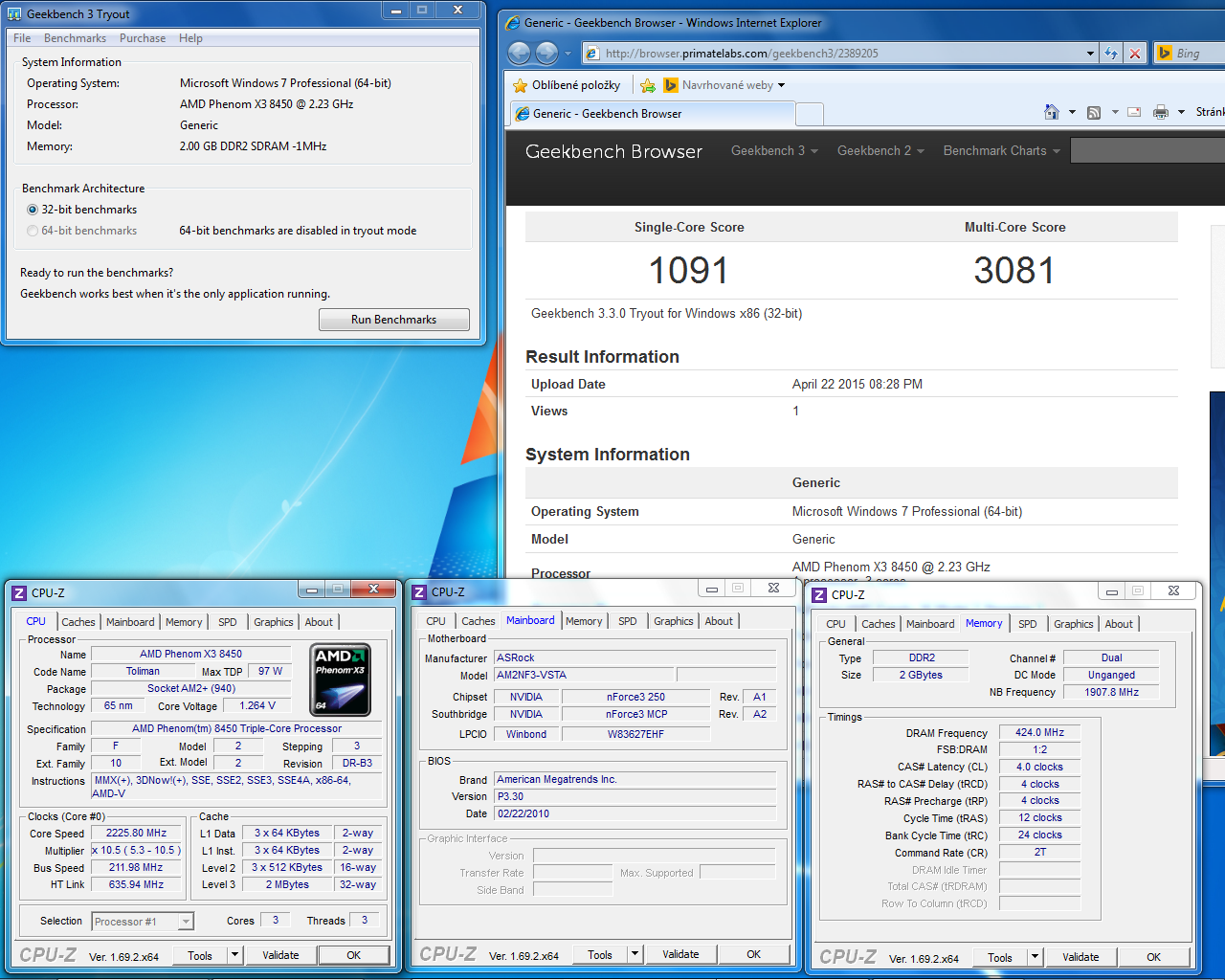
Task: Open the Geekbench 2 navigation dropdown
Action: [880, 150]
